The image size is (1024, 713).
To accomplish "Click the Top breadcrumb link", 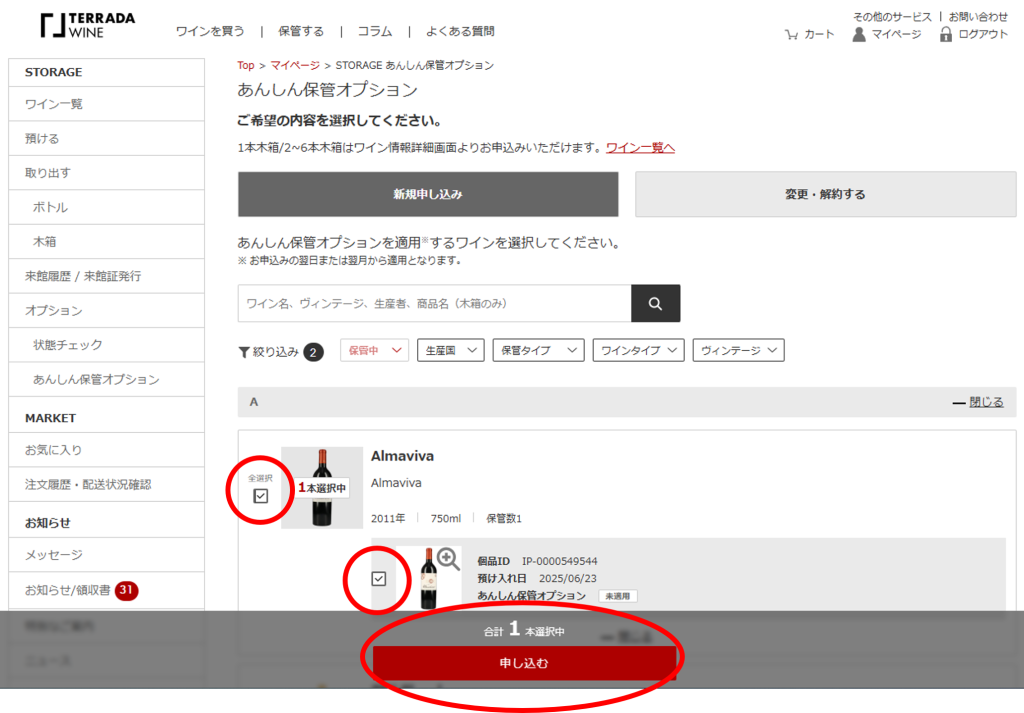I will point(246,65).
